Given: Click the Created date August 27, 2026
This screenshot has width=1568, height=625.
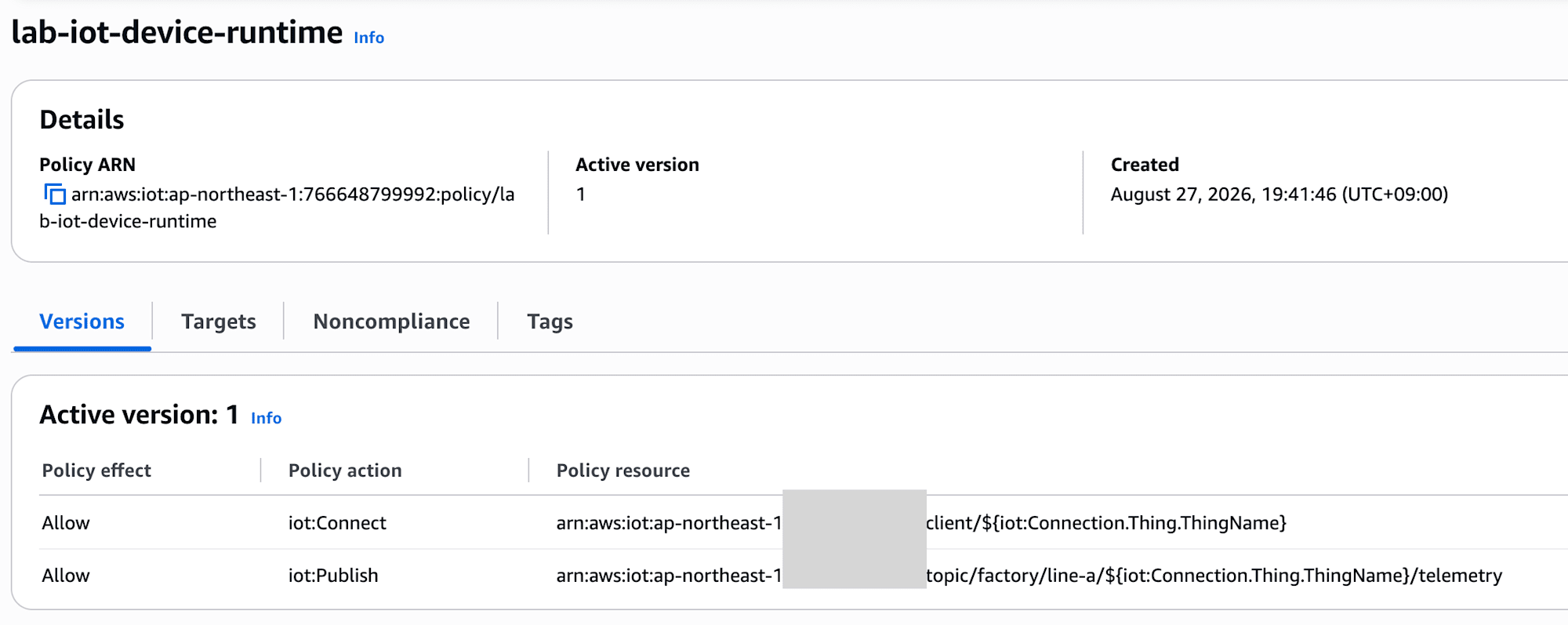Looking at the screenshot, I should pyautogui.click(x=1279, y=194).
